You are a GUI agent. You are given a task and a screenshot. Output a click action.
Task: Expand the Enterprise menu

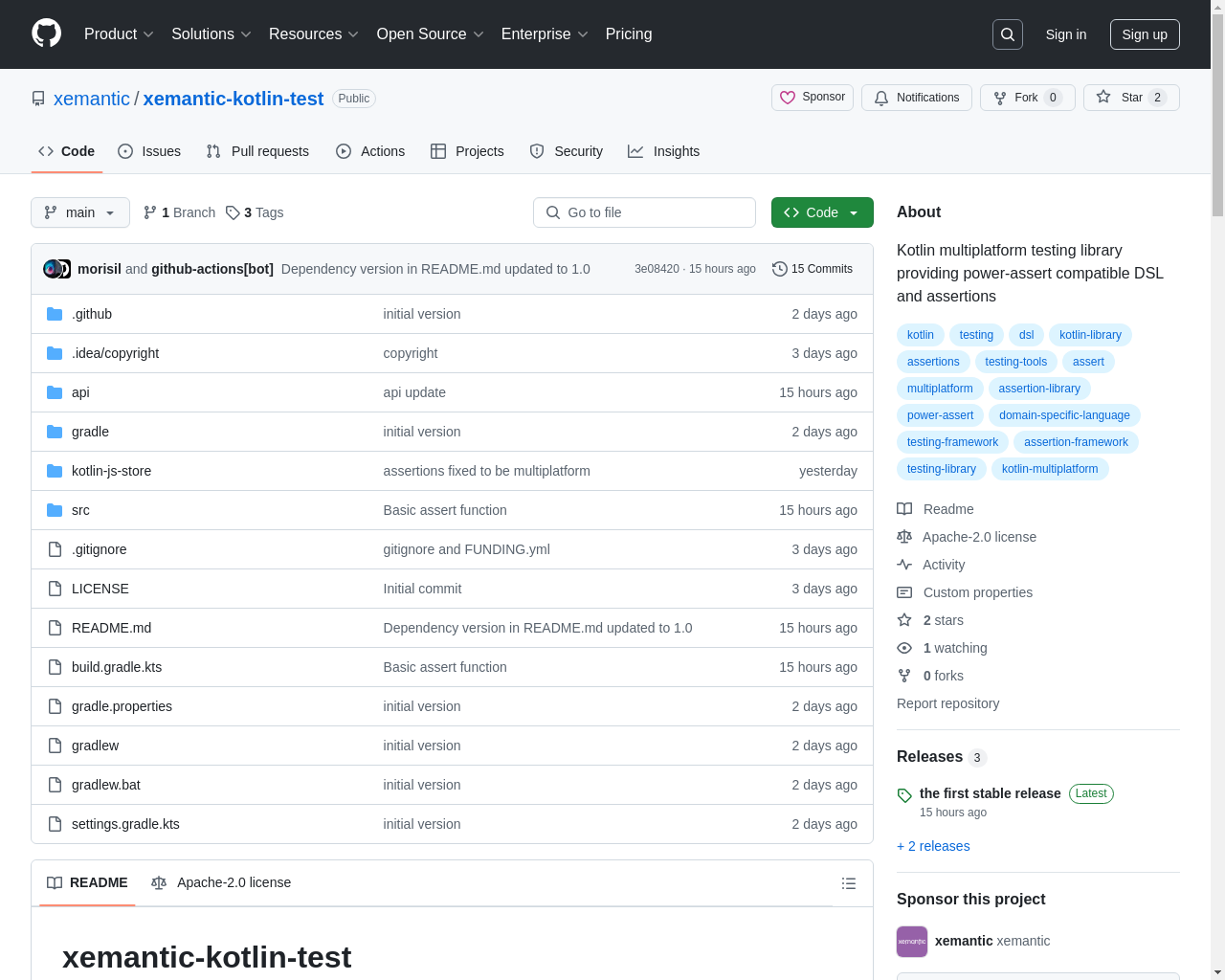pos(545,34)
